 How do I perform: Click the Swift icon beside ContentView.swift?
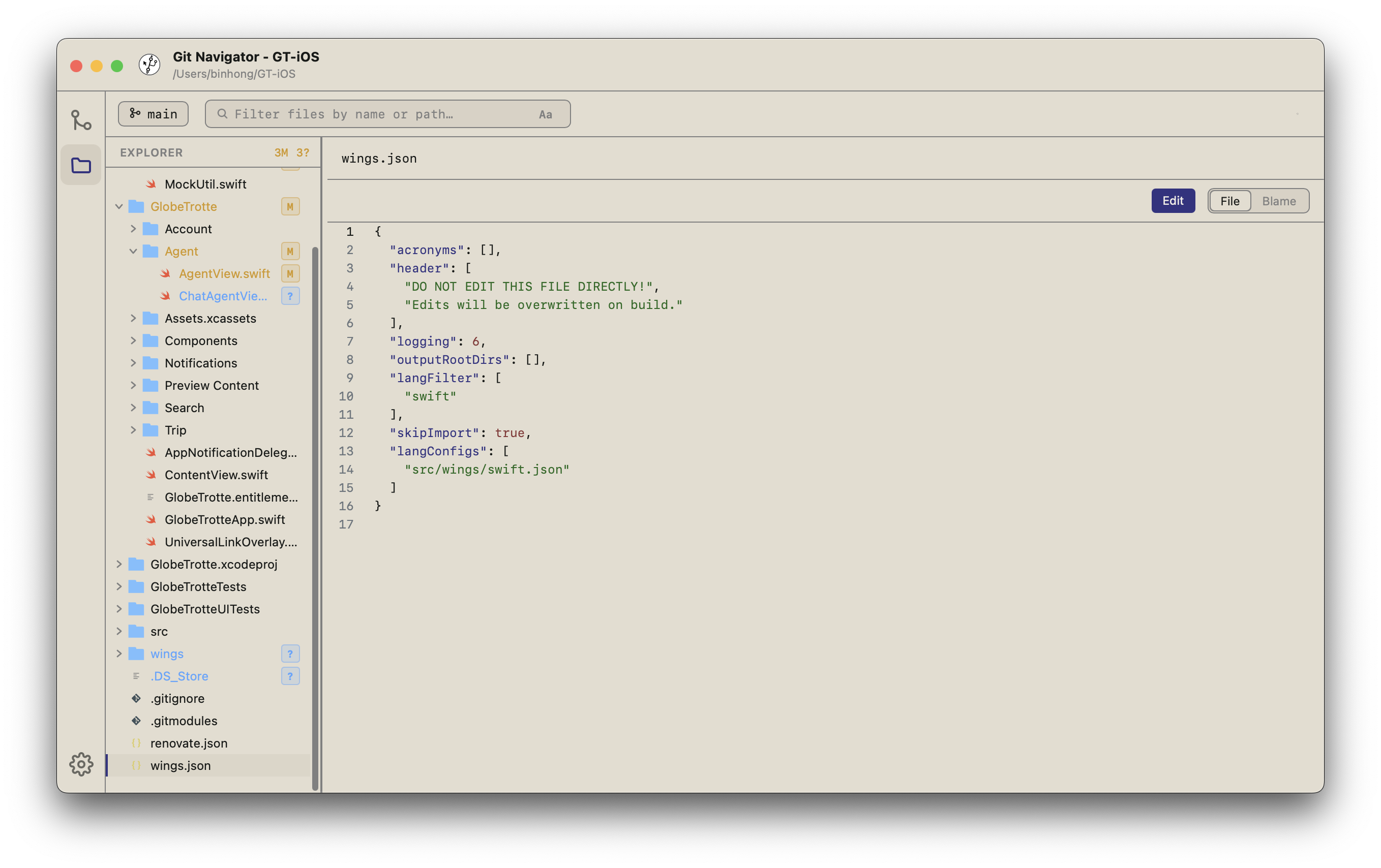click(x=151, y=475)
